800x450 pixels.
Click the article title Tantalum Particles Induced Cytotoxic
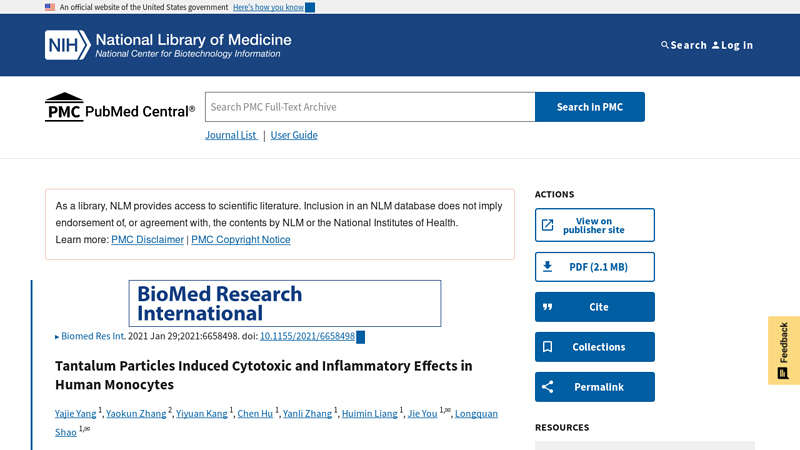264,375
